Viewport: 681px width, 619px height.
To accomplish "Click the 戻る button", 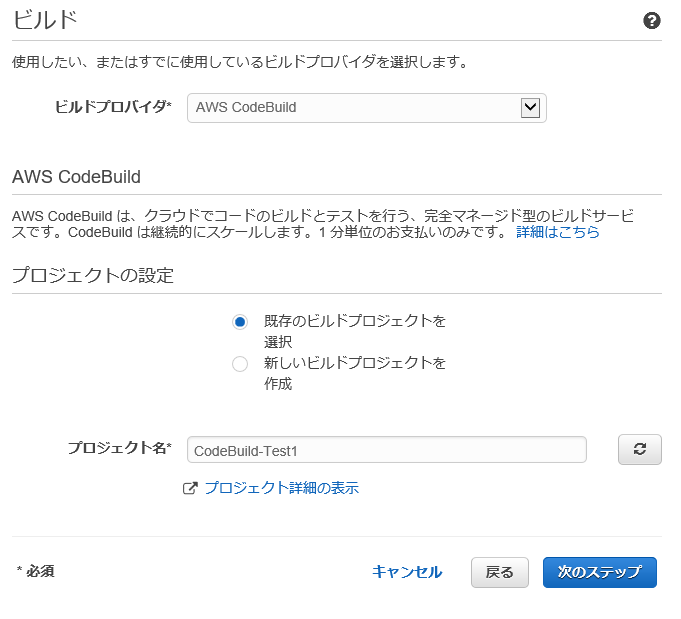I will pos(499,573).
